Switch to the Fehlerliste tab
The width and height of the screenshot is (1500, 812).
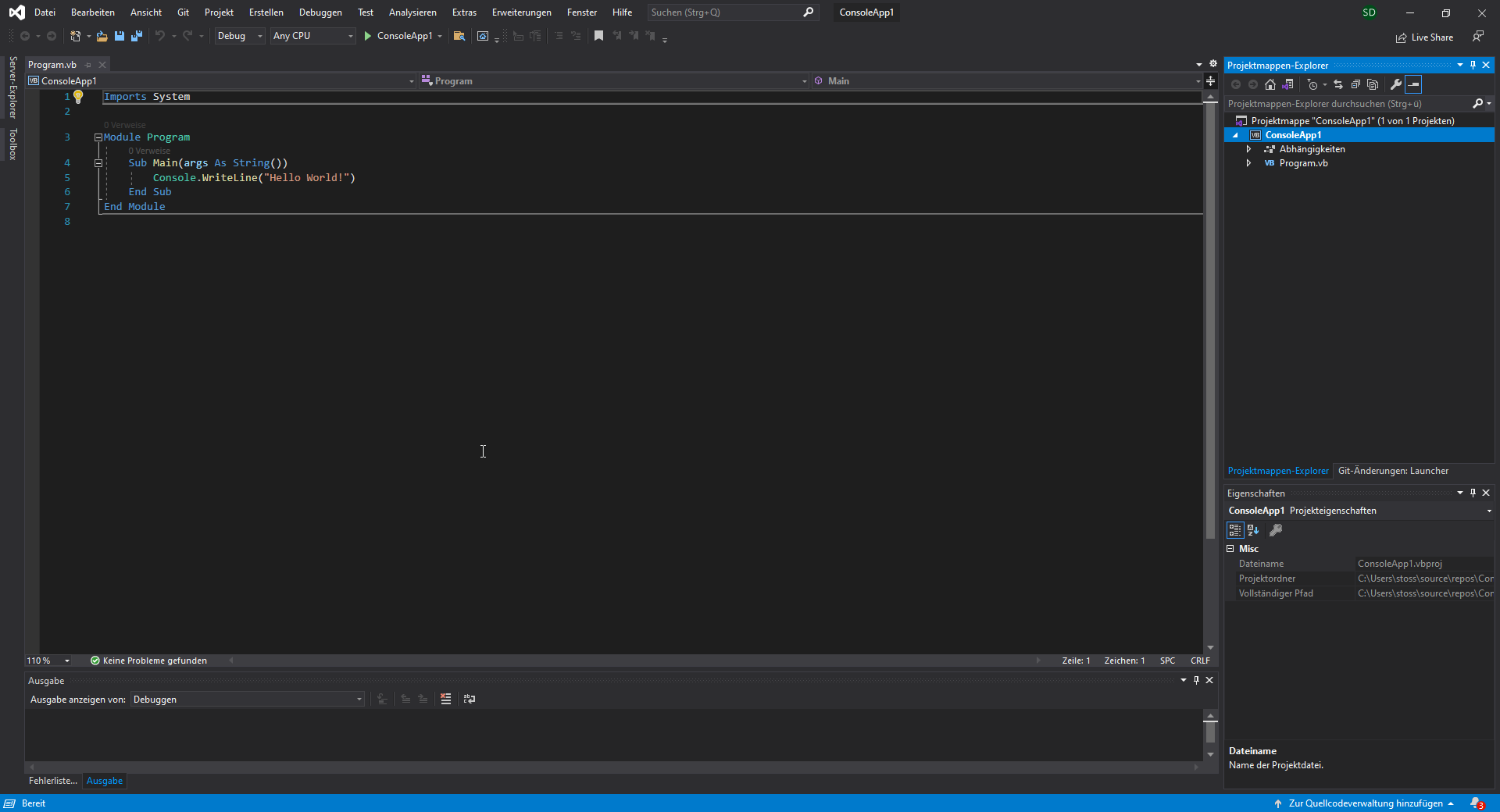click(x=53, y=781)
